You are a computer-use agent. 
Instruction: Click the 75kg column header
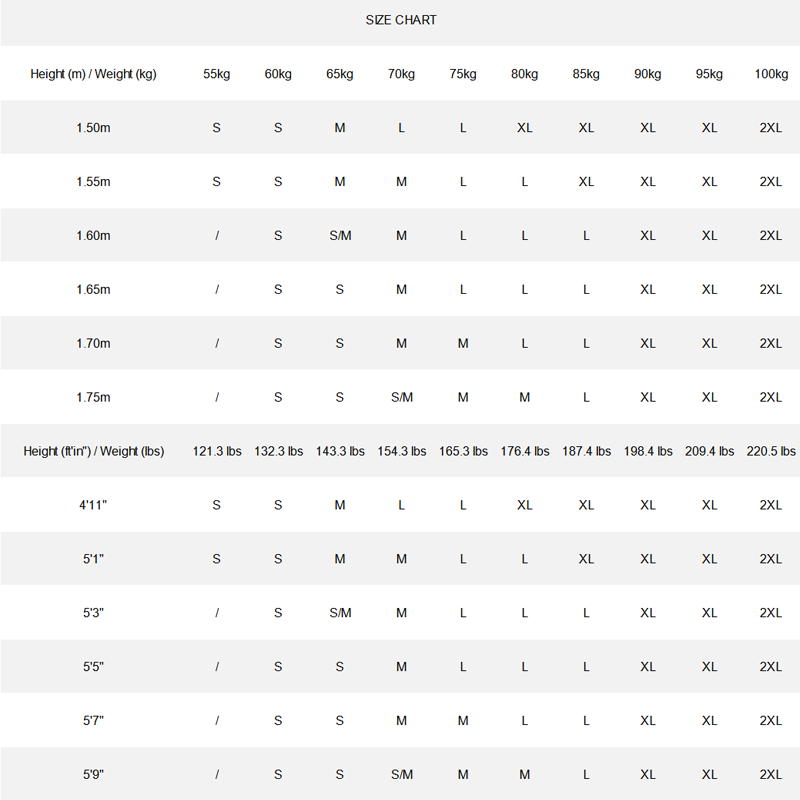point(463,74)
